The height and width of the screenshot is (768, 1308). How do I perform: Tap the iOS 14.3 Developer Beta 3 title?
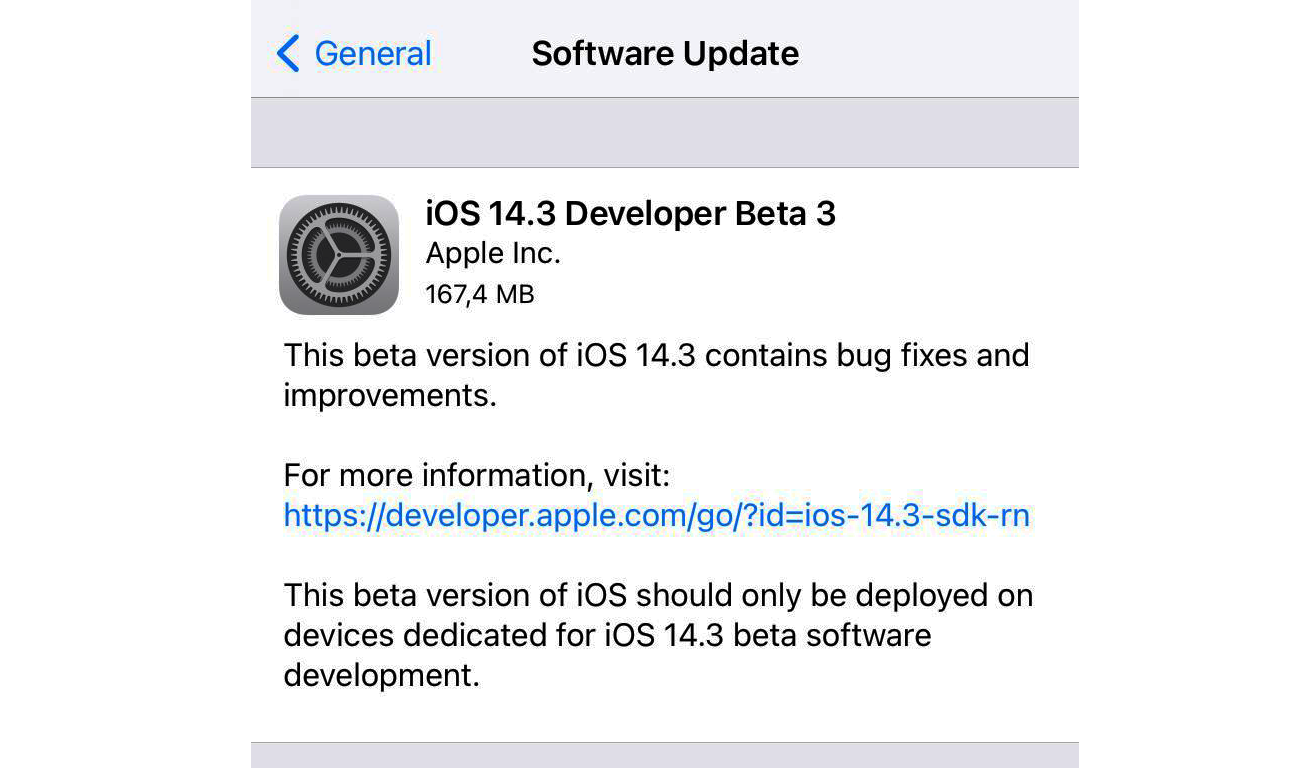631,213
